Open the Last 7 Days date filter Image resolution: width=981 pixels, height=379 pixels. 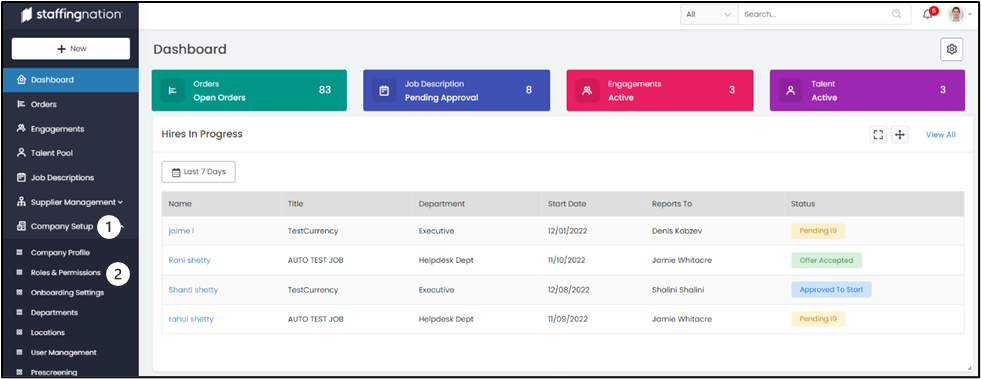click(x=198, y=172)
